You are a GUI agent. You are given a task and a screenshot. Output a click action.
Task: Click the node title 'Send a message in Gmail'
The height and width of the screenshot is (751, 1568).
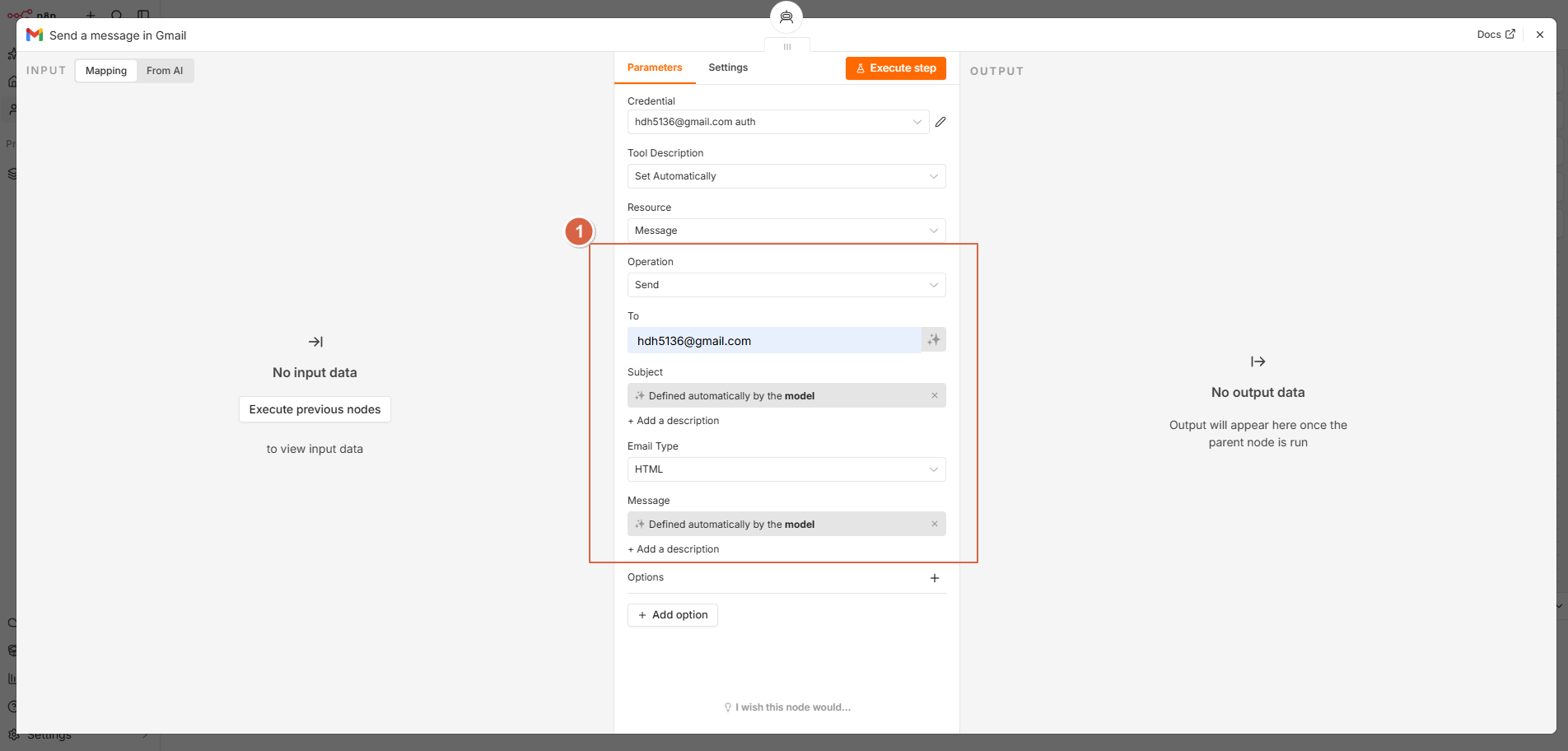pos(118,35)
